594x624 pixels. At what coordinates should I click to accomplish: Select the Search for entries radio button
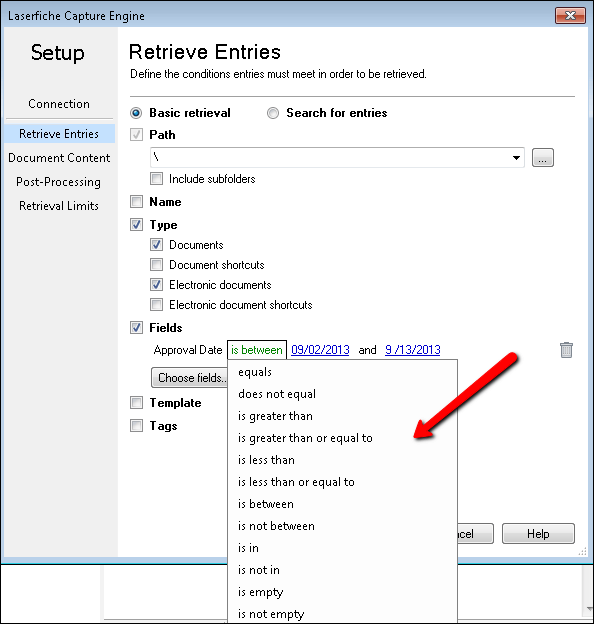273,113
